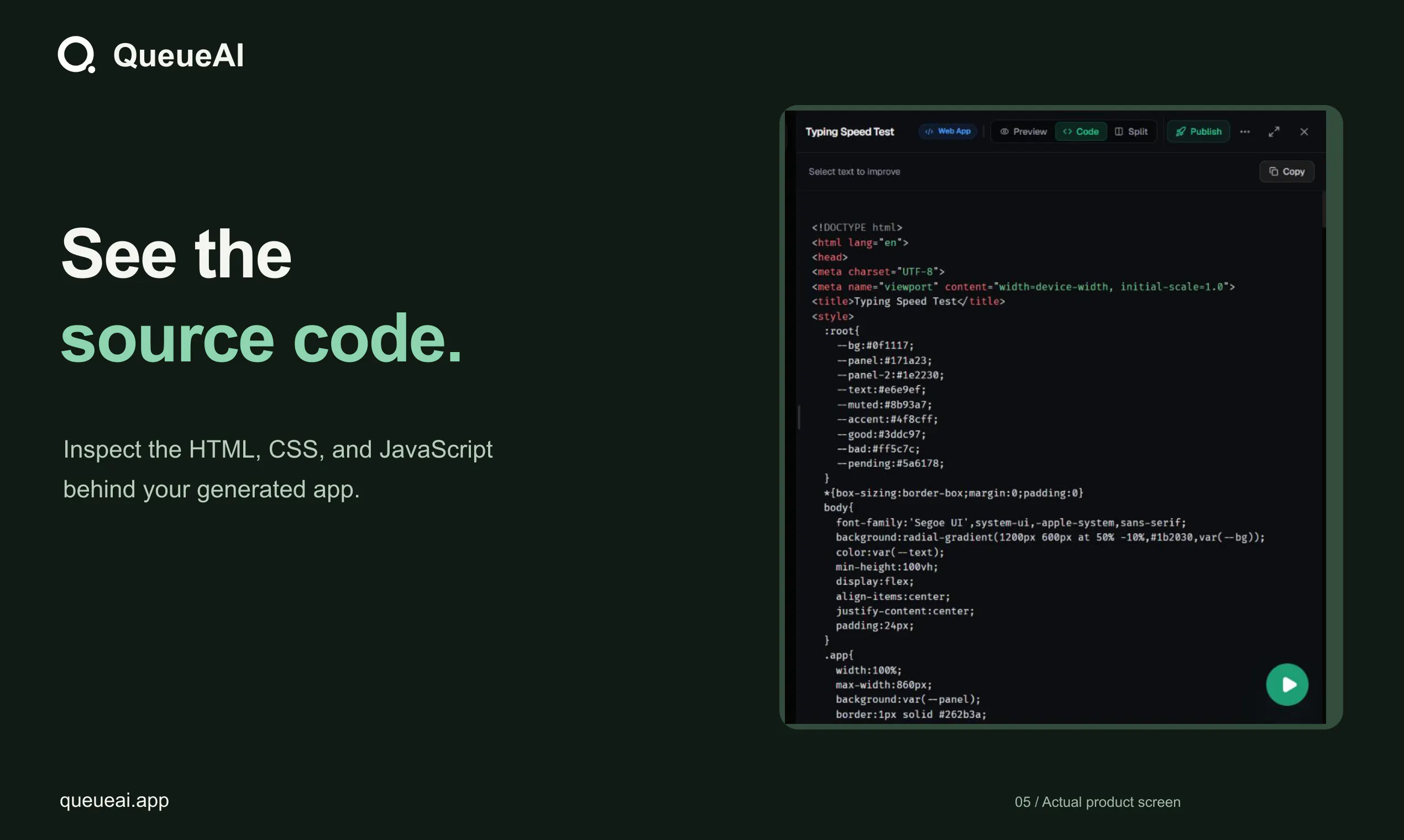The image size is (1404, 840).
Task: Click the '--accent:#4f8cff;' code line
Action: tap(887, 419)
